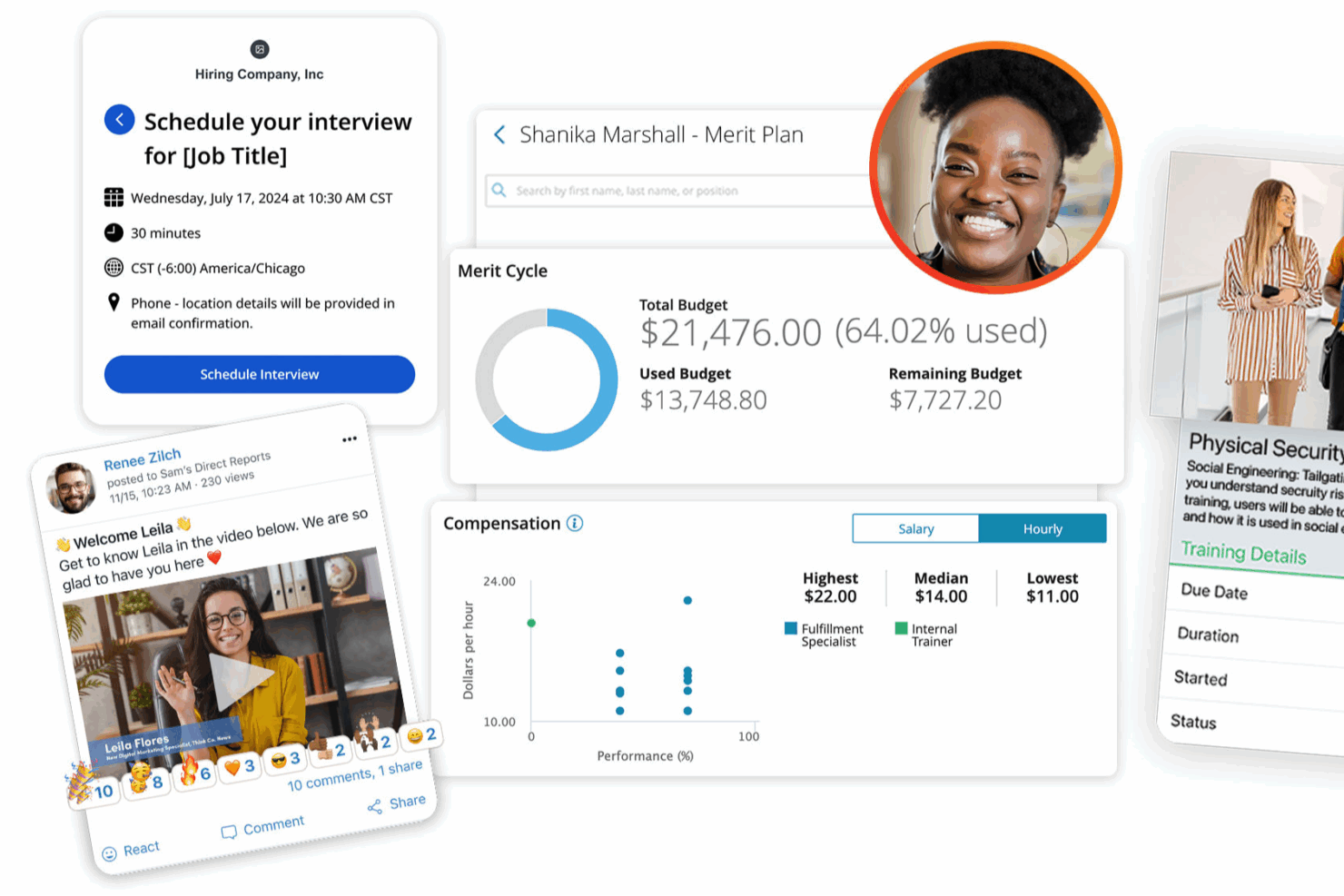The image size is (1344, 896).
Task: Switch compensation view to Salary
Action: tap(915, 529)
